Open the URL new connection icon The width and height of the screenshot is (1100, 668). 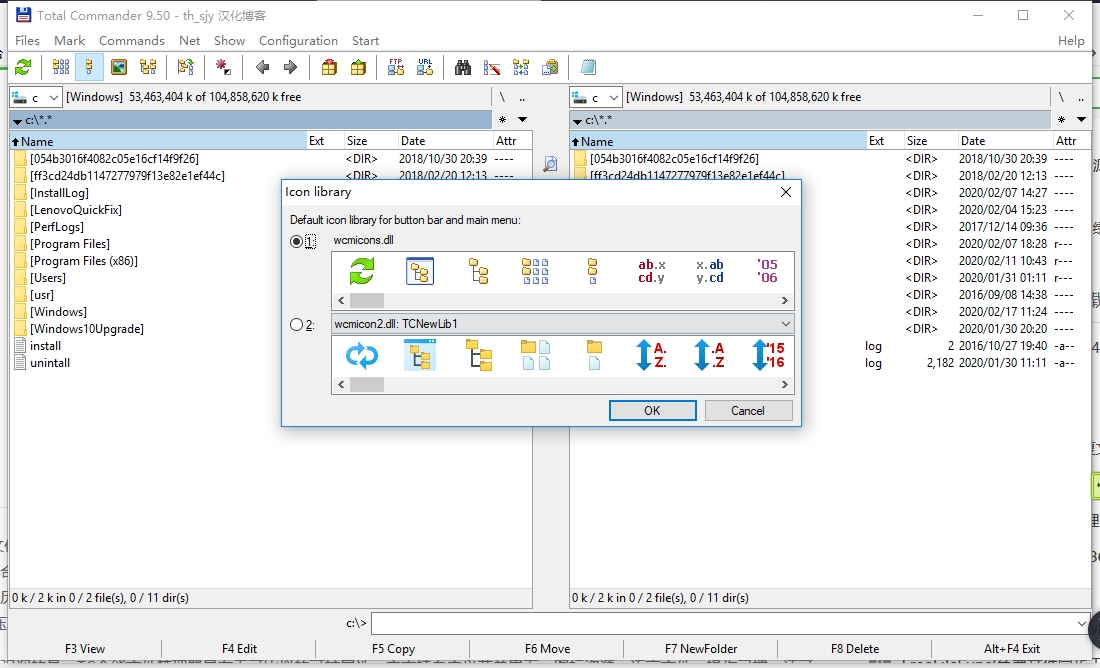coord(425,67)
